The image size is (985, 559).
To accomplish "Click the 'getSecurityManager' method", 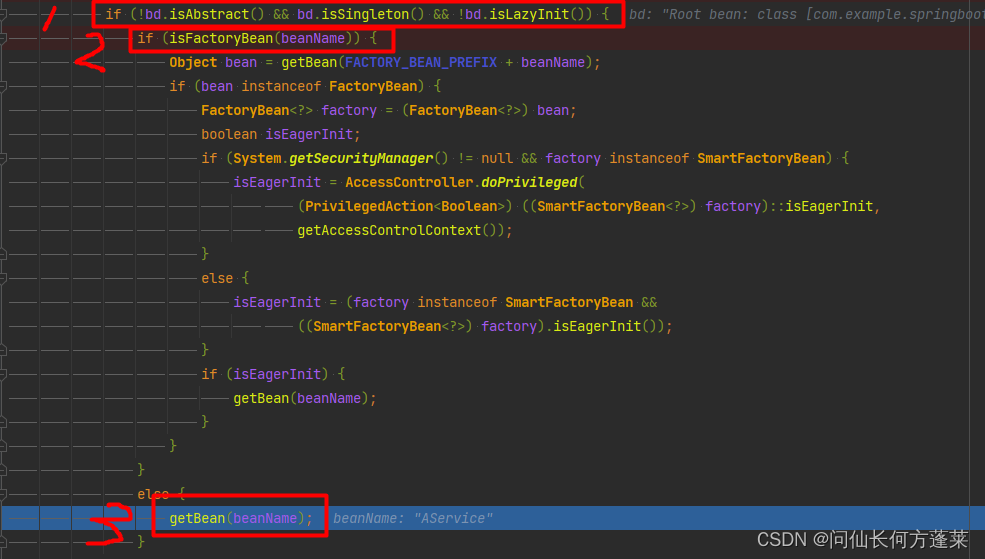I will click(361, 158).
